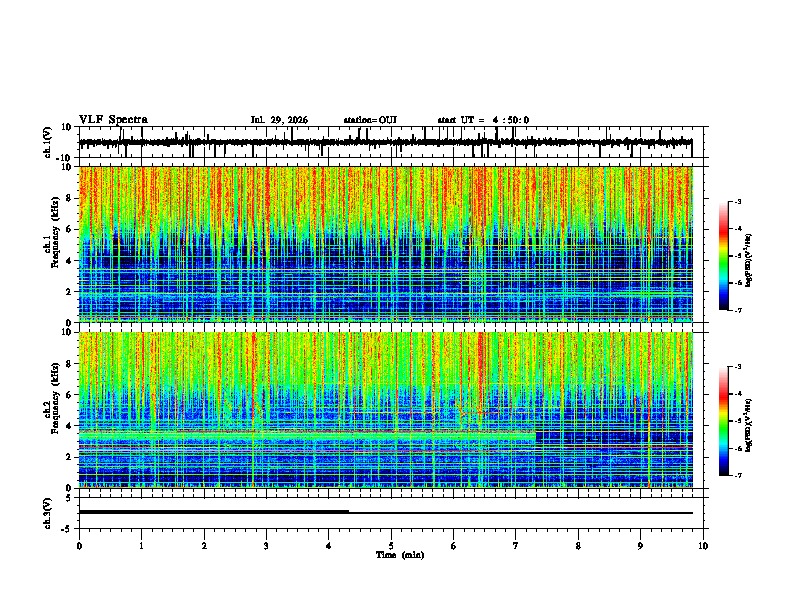Click the ch.3 voltage trace line
Viewport: 792px width, 612px height.
pyautogui.click(x=386, y=513)
